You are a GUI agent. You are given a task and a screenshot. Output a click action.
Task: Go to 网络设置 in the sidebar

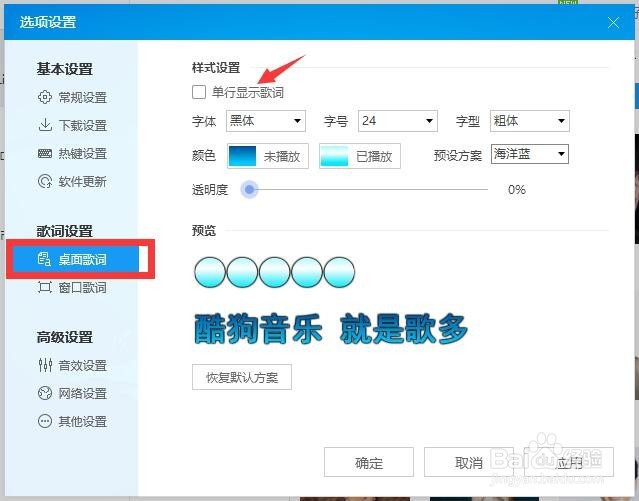click(83, 393)
